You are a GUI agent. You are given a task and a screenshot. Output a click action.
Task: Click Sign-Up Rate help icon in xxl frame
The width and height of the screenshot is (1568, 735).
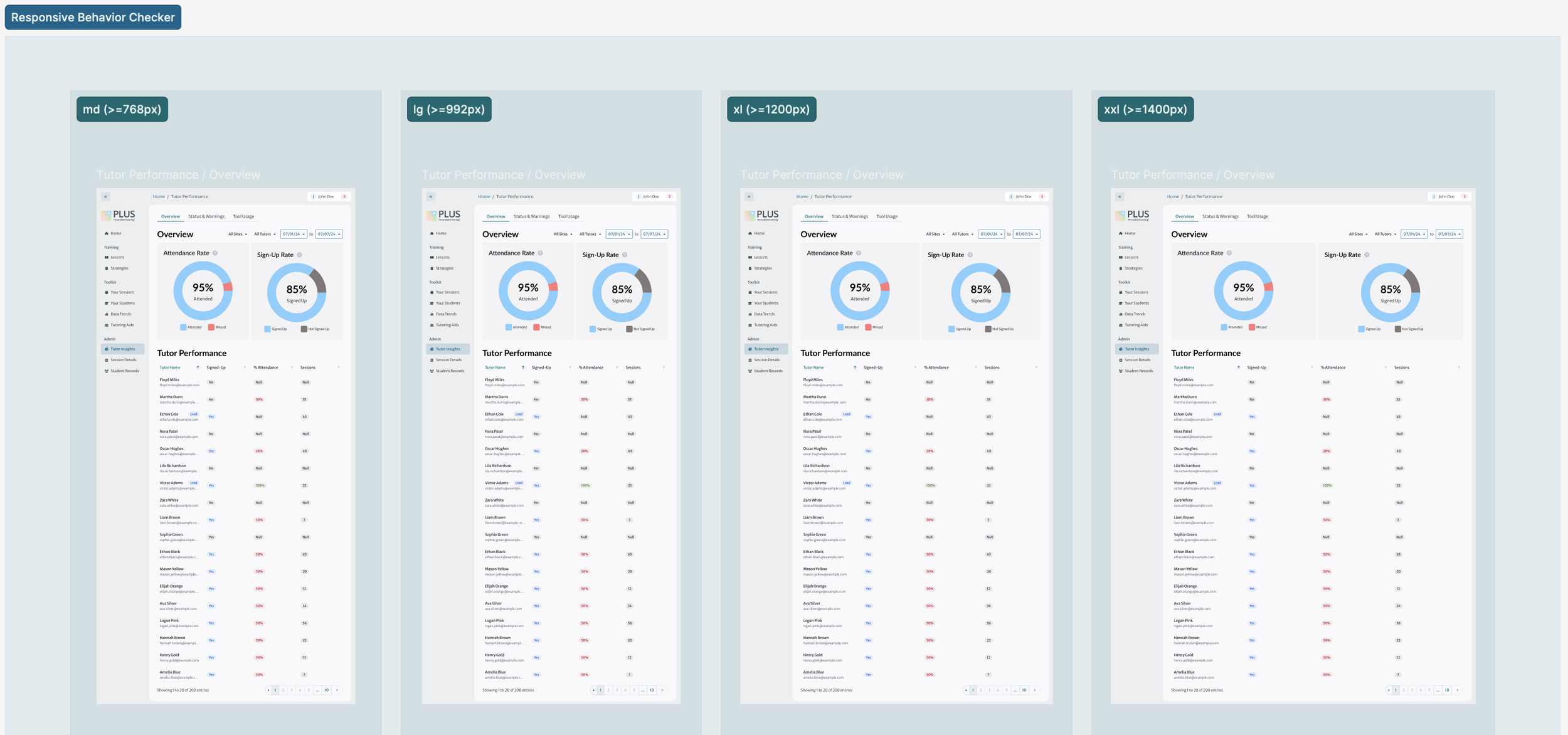(x=1367, y=255)
